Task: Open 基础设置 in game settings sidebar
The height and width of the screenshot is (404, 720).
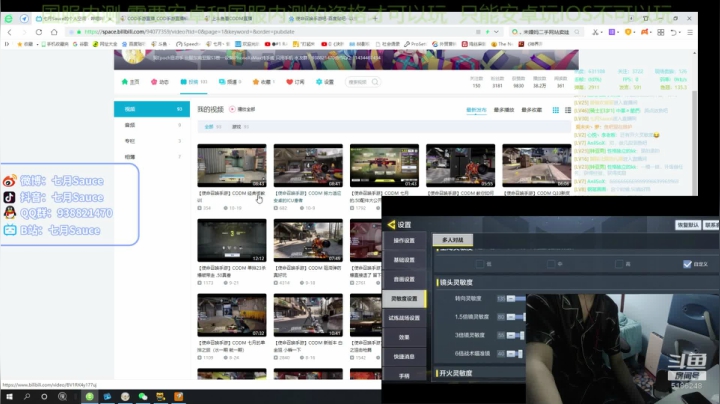Action: tap(404, 260)
